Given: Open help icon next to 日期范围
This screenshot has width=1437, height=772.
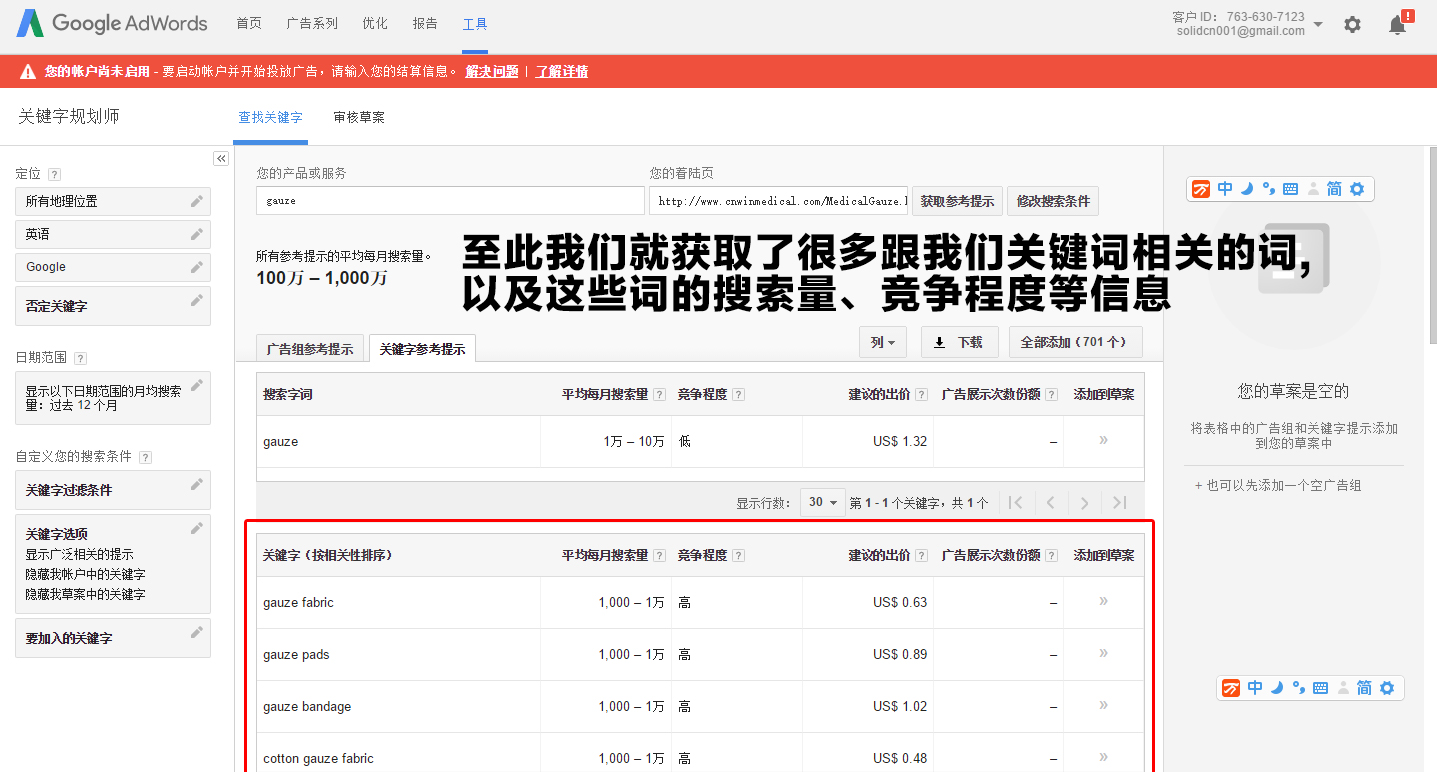Looking at the screenshot, I should pyautogui.click(x=80, y=358).
